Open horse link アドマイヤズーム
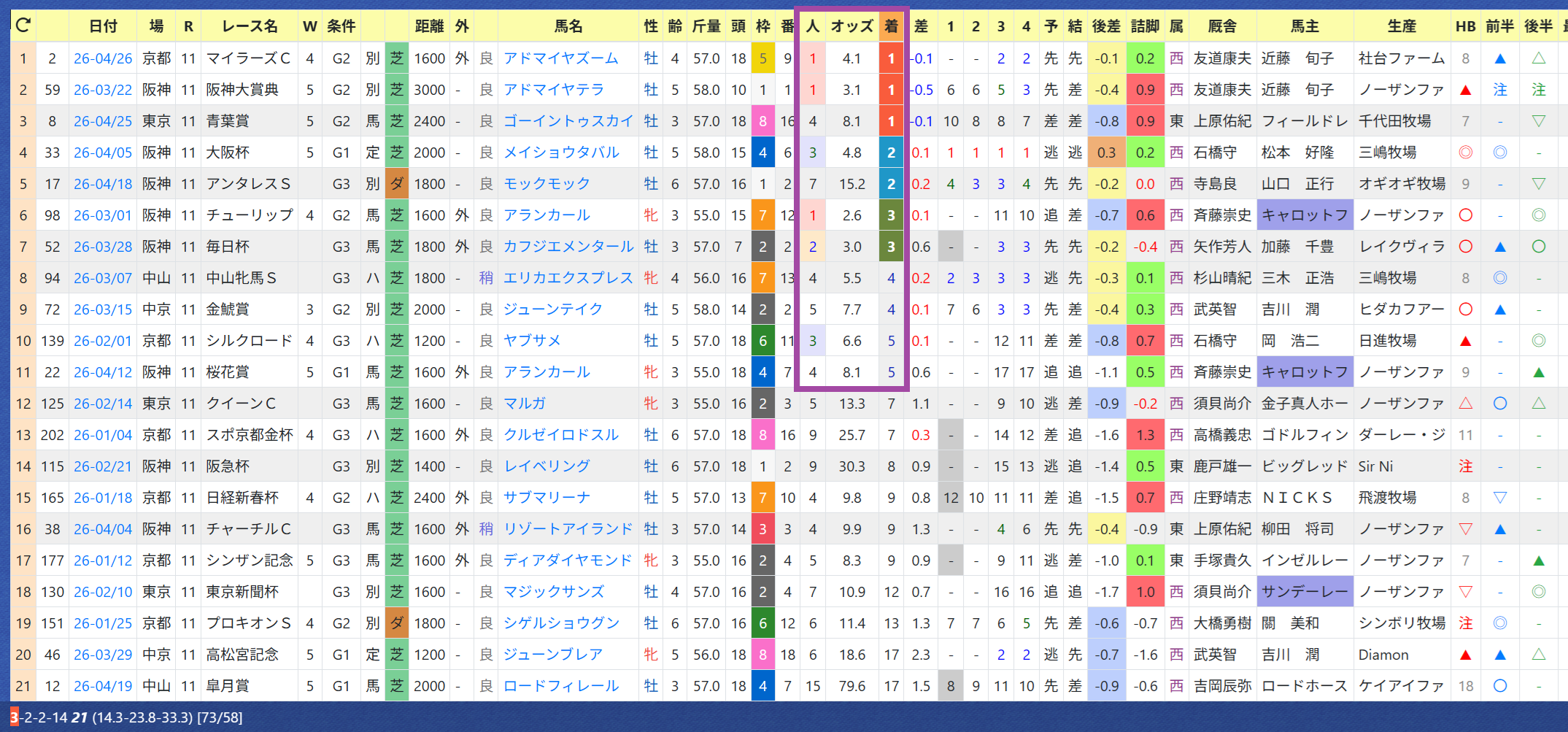 (x=560, y=58)
